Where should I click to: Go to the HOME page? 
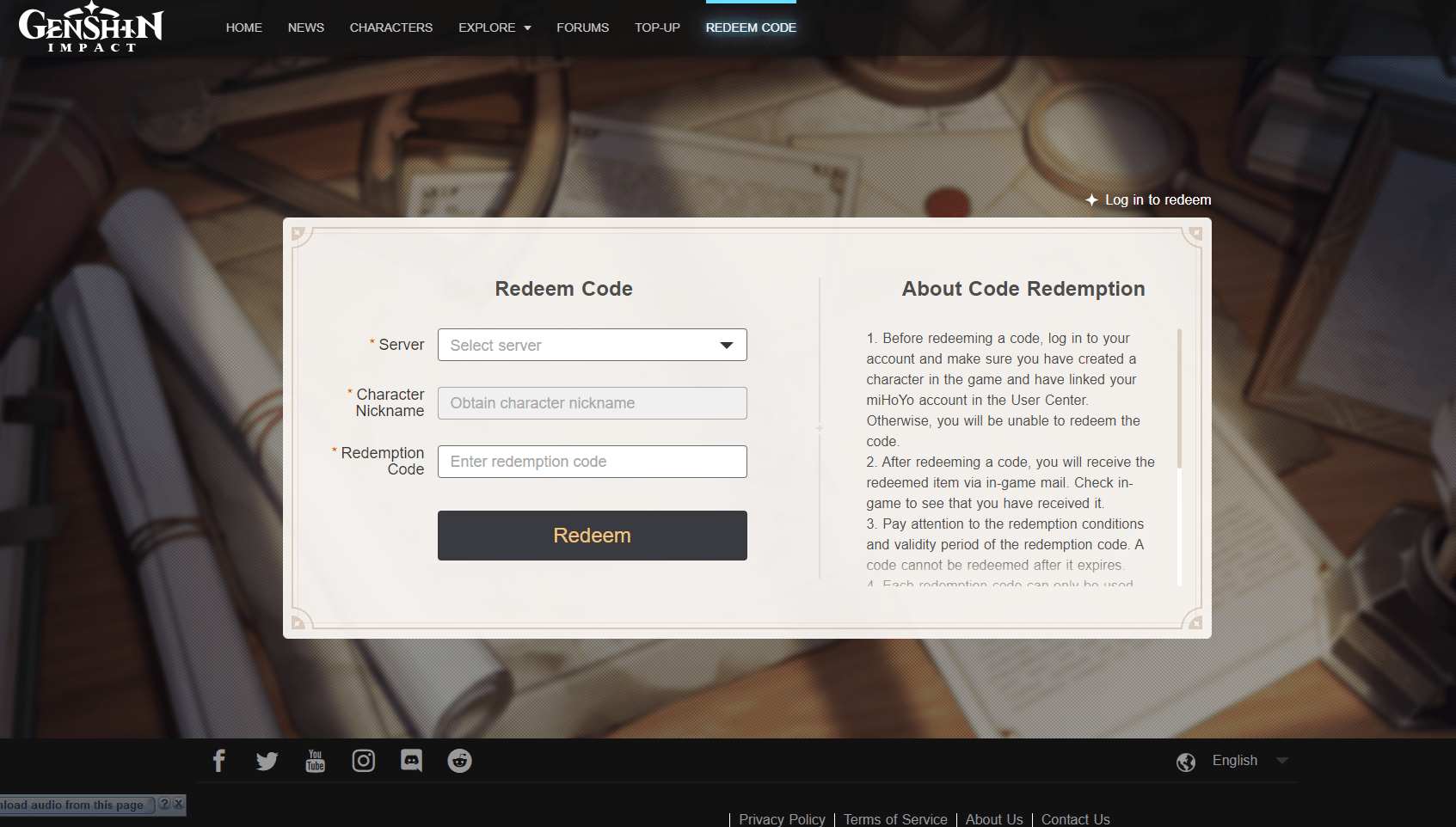(x=244, y=28)
